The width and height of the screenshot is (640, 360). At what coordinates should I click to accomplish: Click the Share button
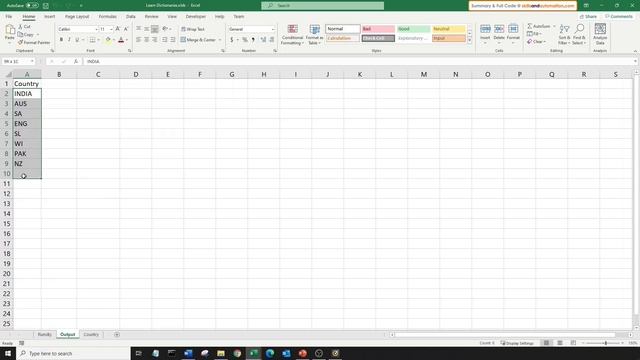588,16
